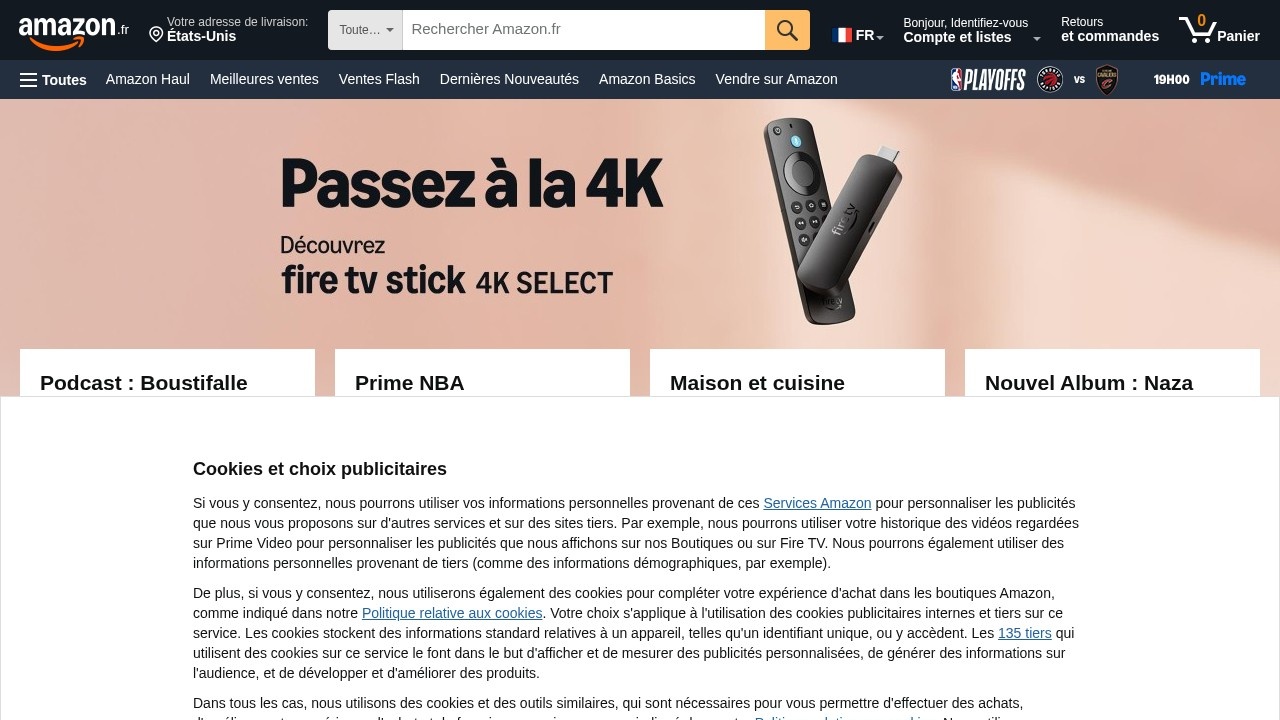
Task: Open the shopping cart Panier icon
Action: tap(1219, 30)
